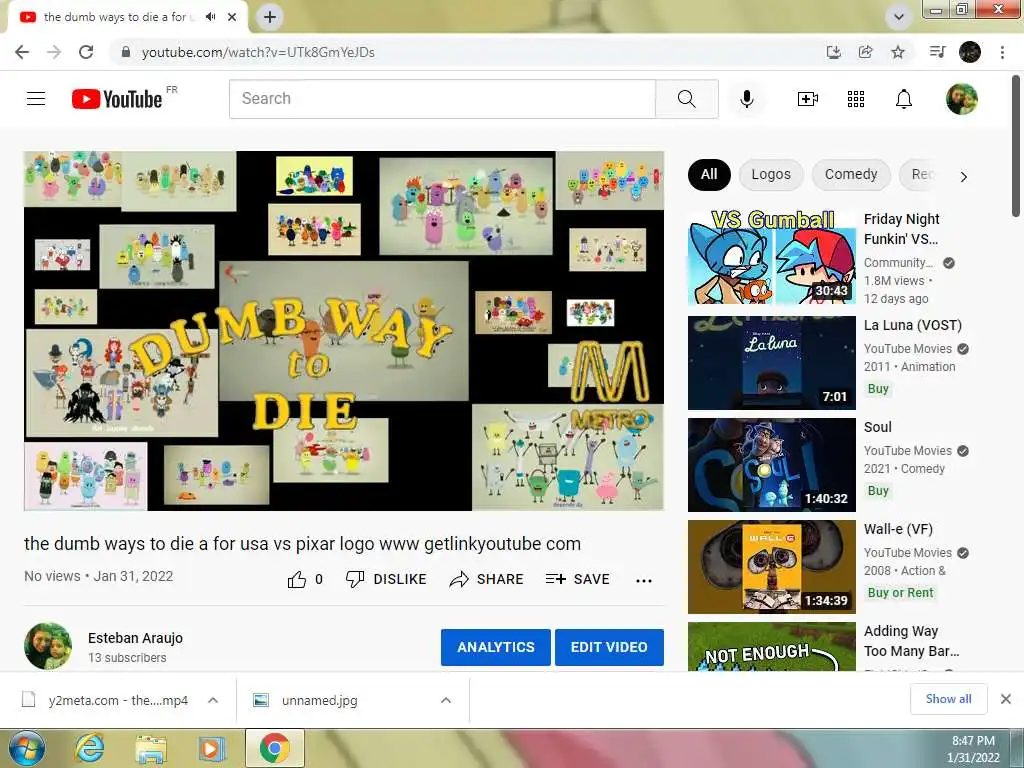This screenshot has width=1024, height=768.
Task: Click the browser forward arrow
Action: tap(54, 52)
